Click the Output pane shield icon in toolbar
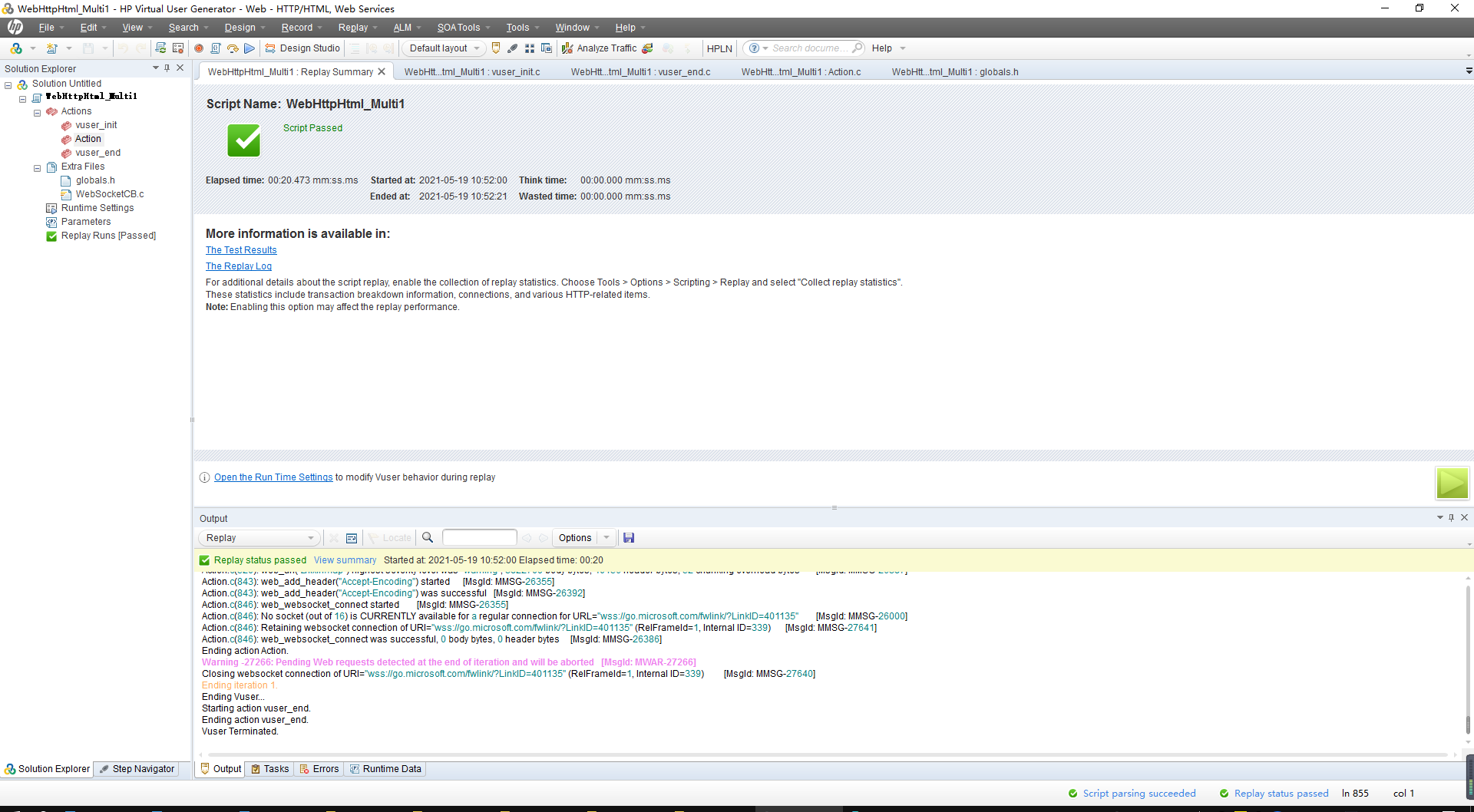This screenshot has width=1474, height=812. coord(496,48)
